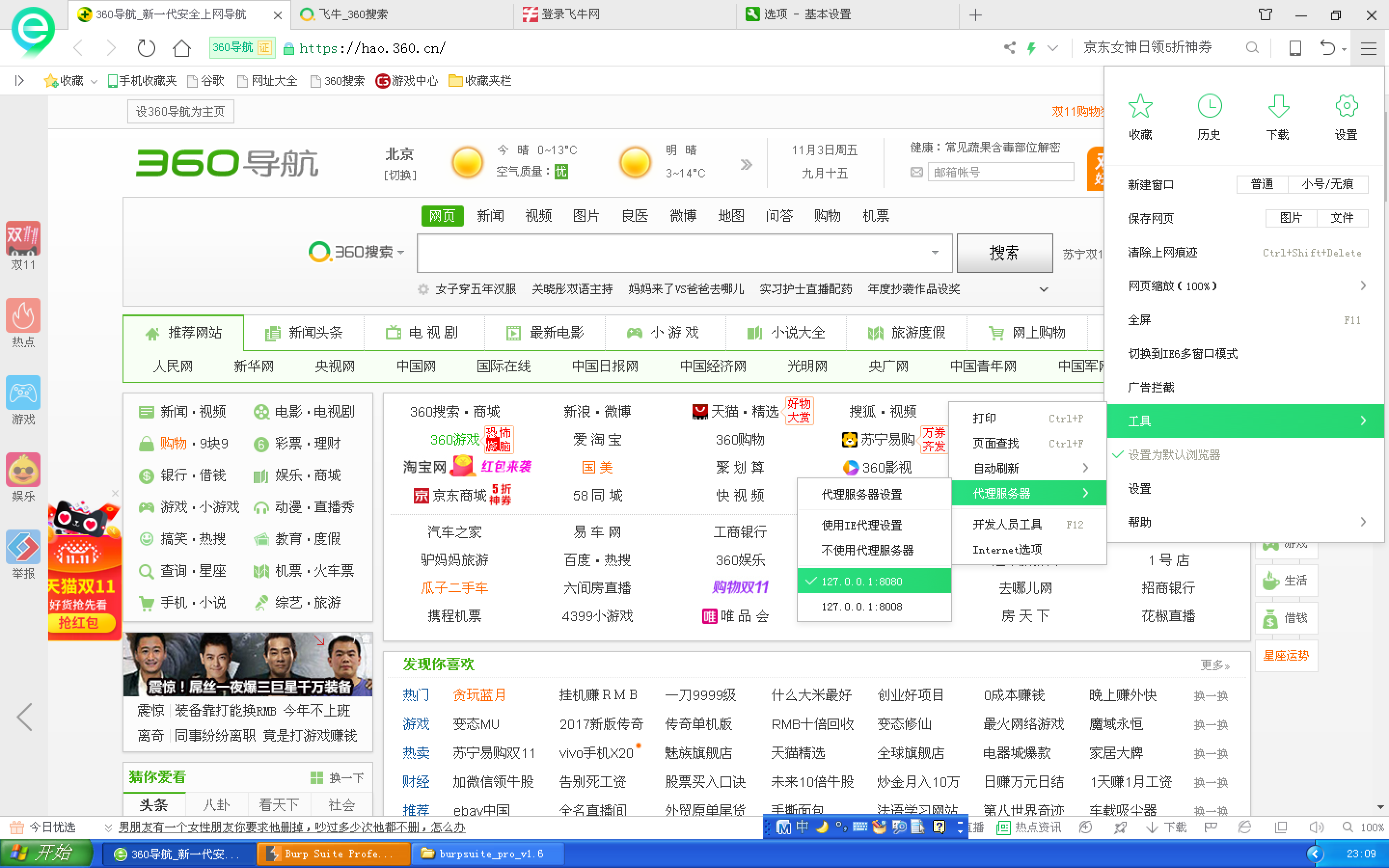Reload the page with refresh icon
1389x868 pixels.
pos(146,48)
